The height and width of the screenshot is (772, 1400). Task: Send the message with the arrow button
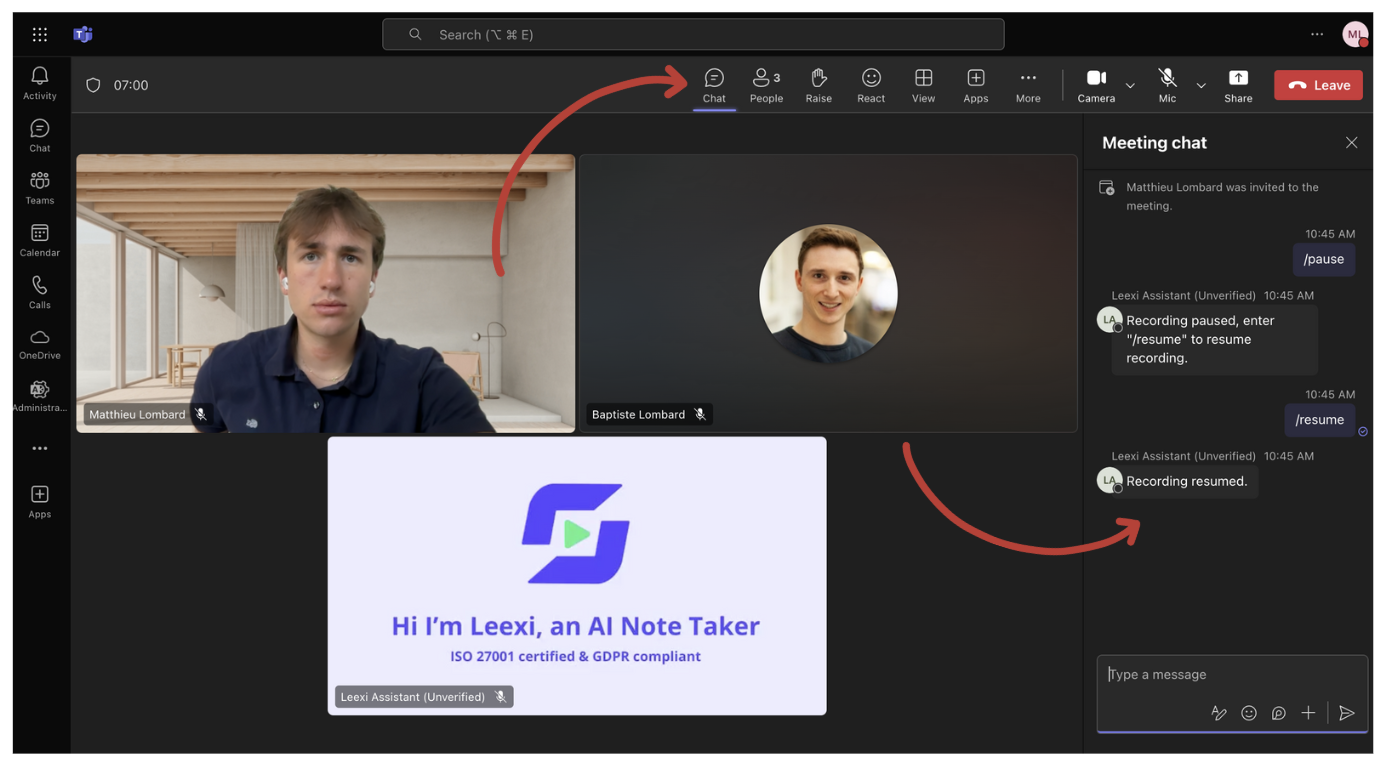(1347, 713)
